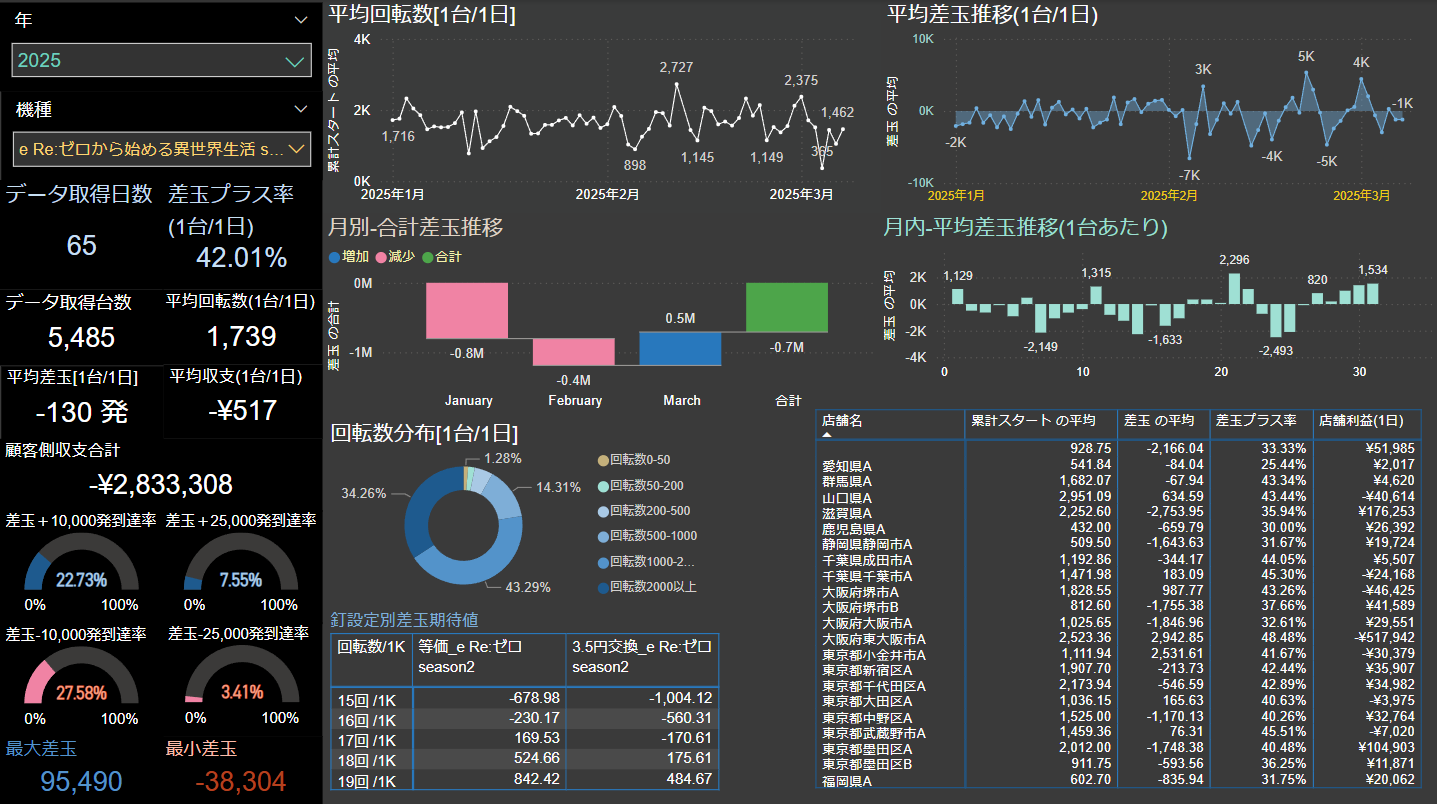The height and width of the screenshot is (804, 1437).
Task: Click the 増加 blue legend marker
Action: point(334,257)
